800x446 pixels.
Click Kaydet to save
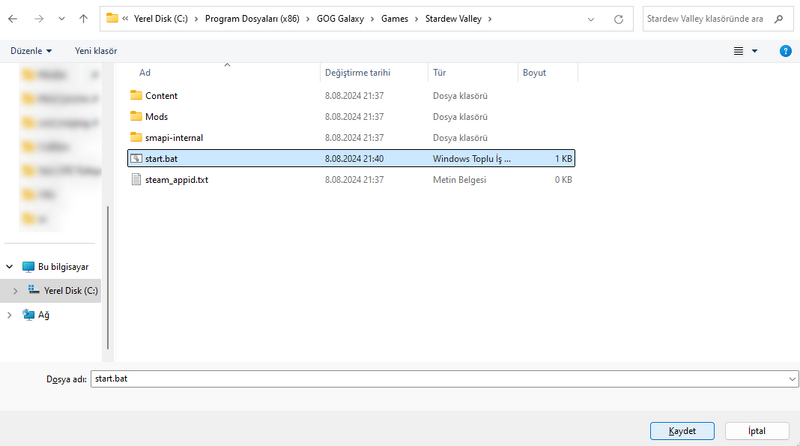point(682,431)
